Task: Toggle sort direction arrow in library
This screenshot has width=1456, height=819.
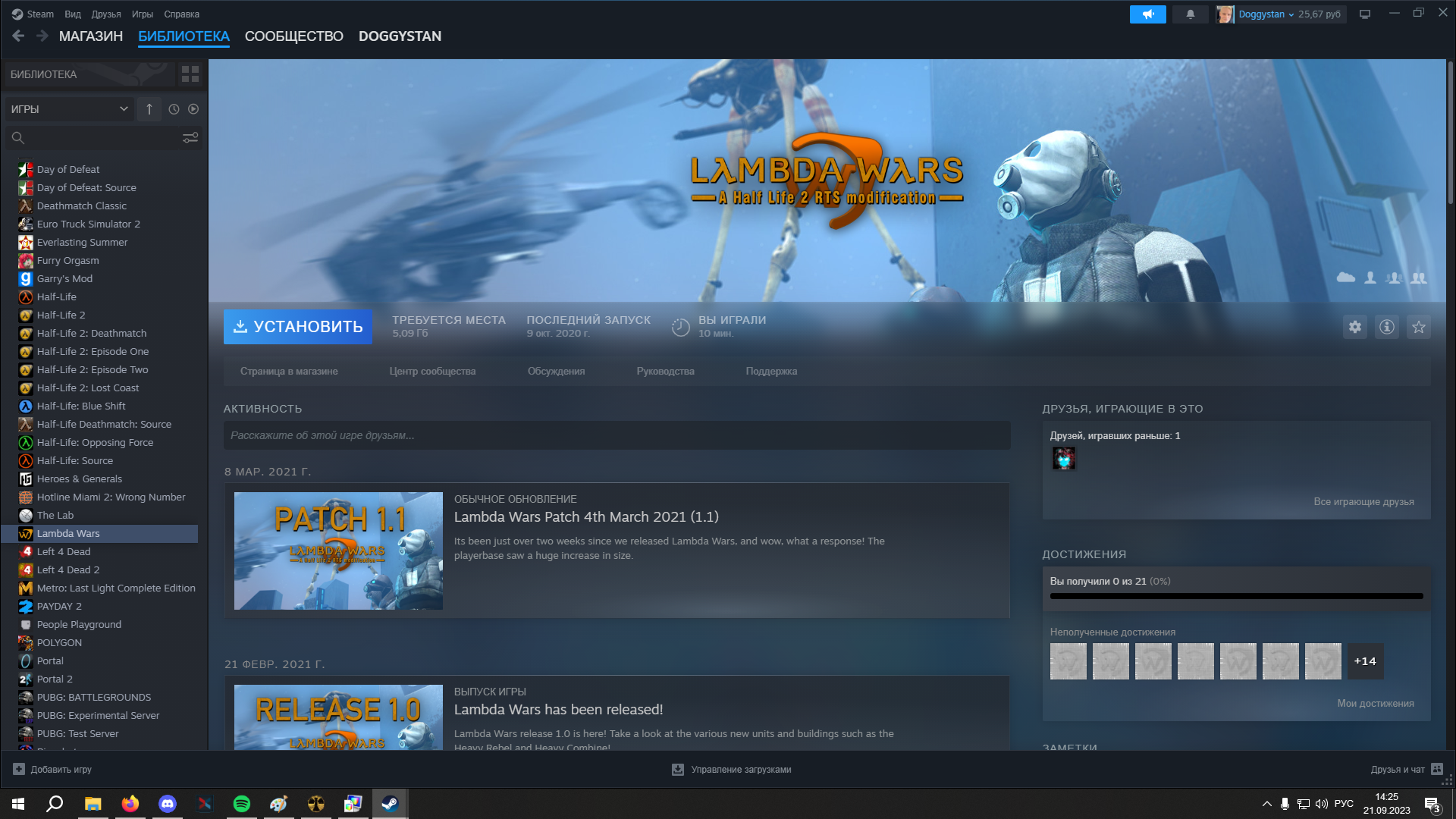Action: (x=149, y=109)
